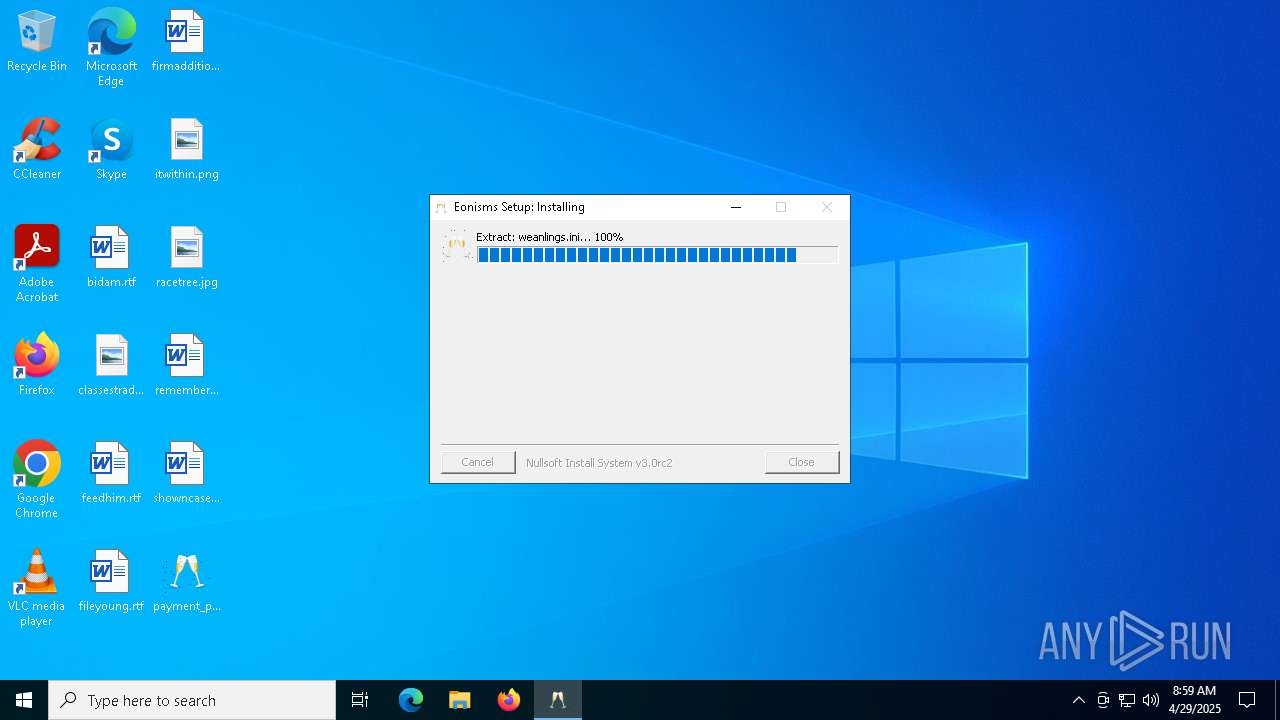The image size is (1280, 720).
Task: Select payment_p installer file icon
Action: 186,582
